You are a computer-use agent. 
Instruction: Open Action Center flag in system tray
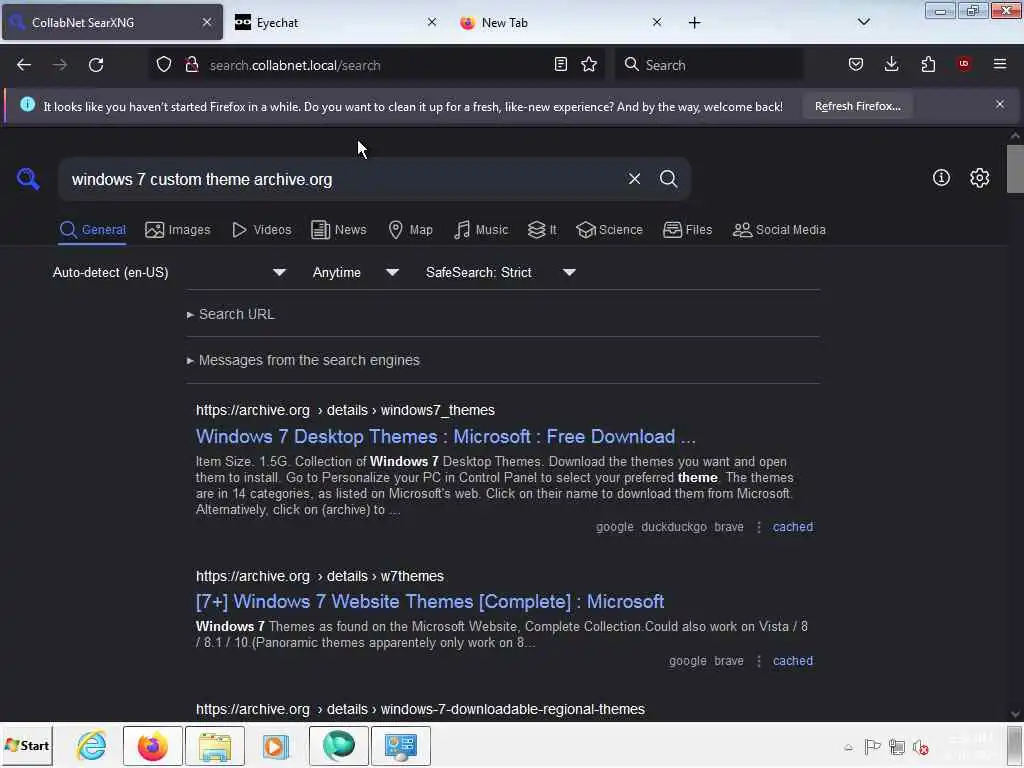[872, 746]
